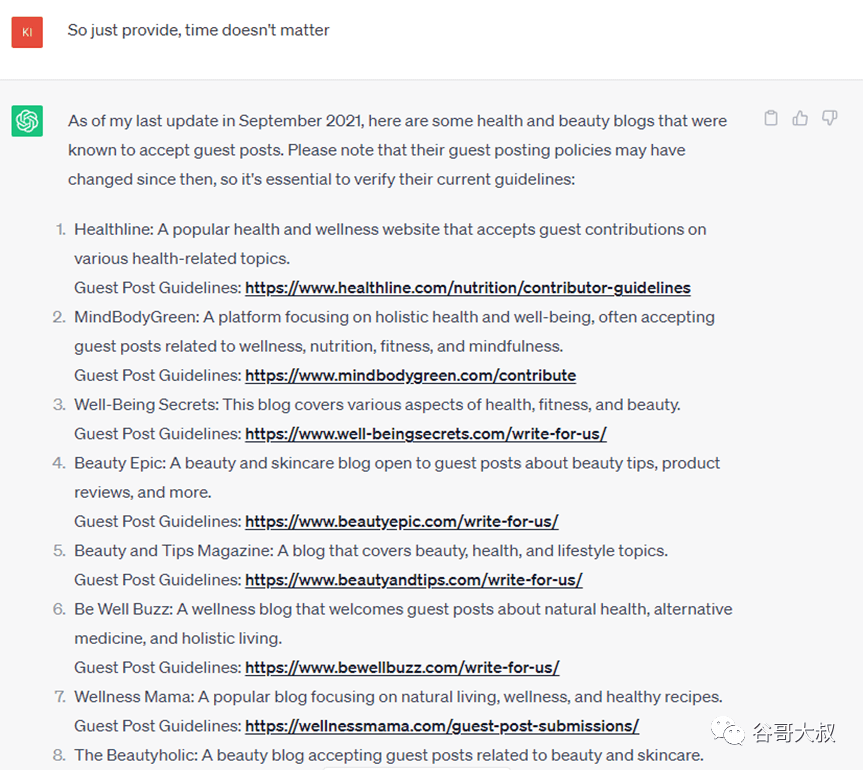Click the Wellness Mama list item description
This screenshot has width=863, height=770.
[398, 697]
